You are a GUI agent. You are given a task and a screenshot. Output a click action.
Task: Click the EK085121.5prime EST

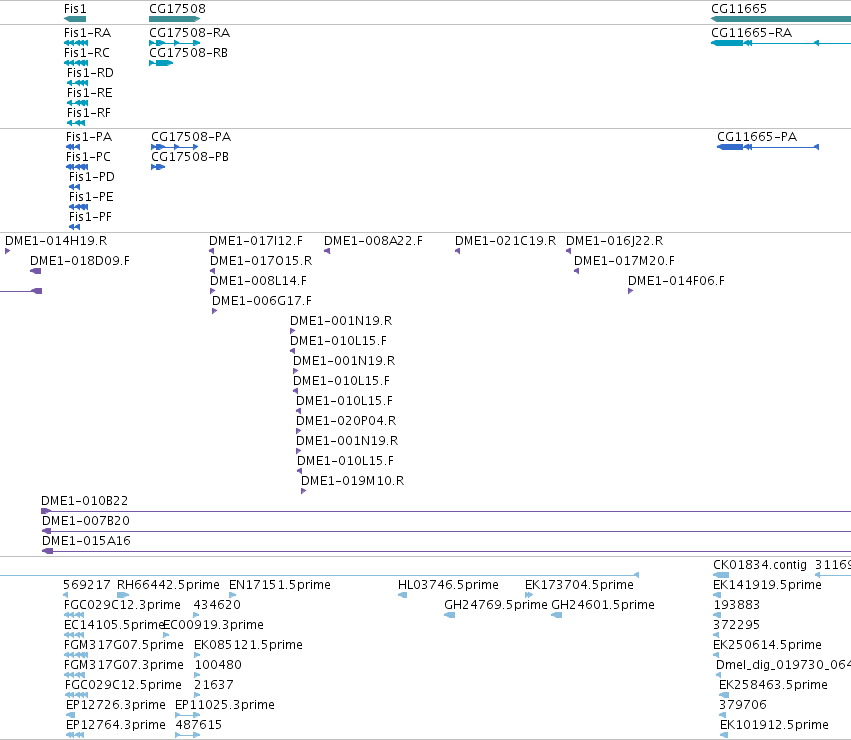(248, 646)
